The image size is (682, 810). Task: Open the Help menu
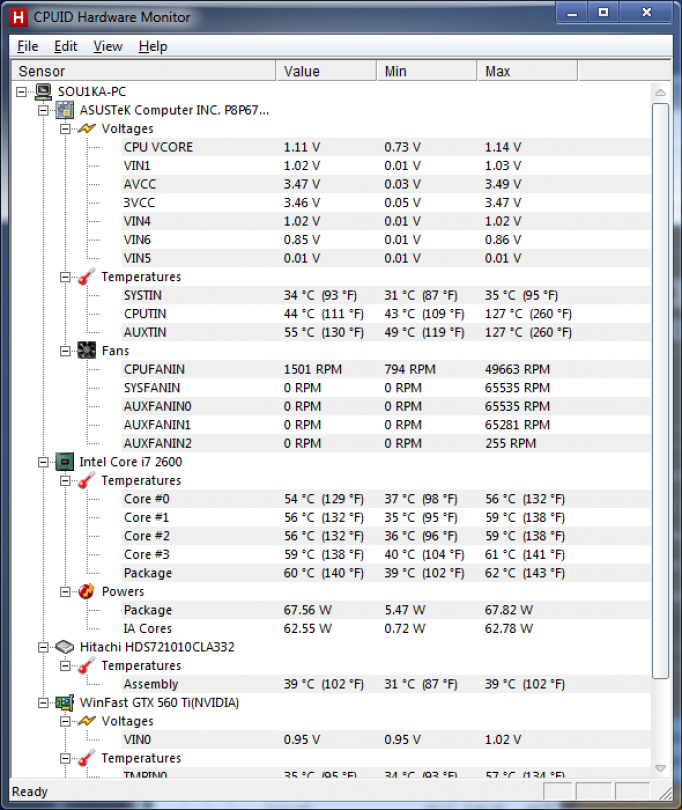153,46
